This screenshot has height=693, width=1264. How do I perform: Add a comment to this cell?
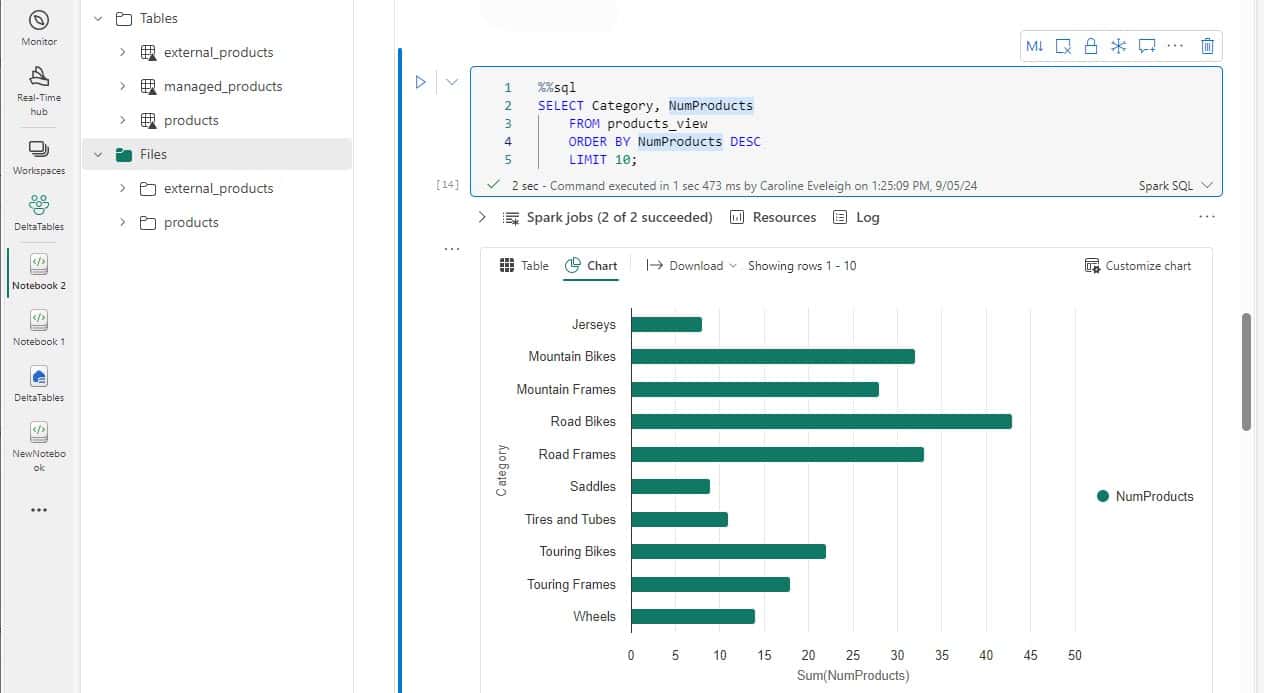pyautogui.click(x=1147, y=46)
